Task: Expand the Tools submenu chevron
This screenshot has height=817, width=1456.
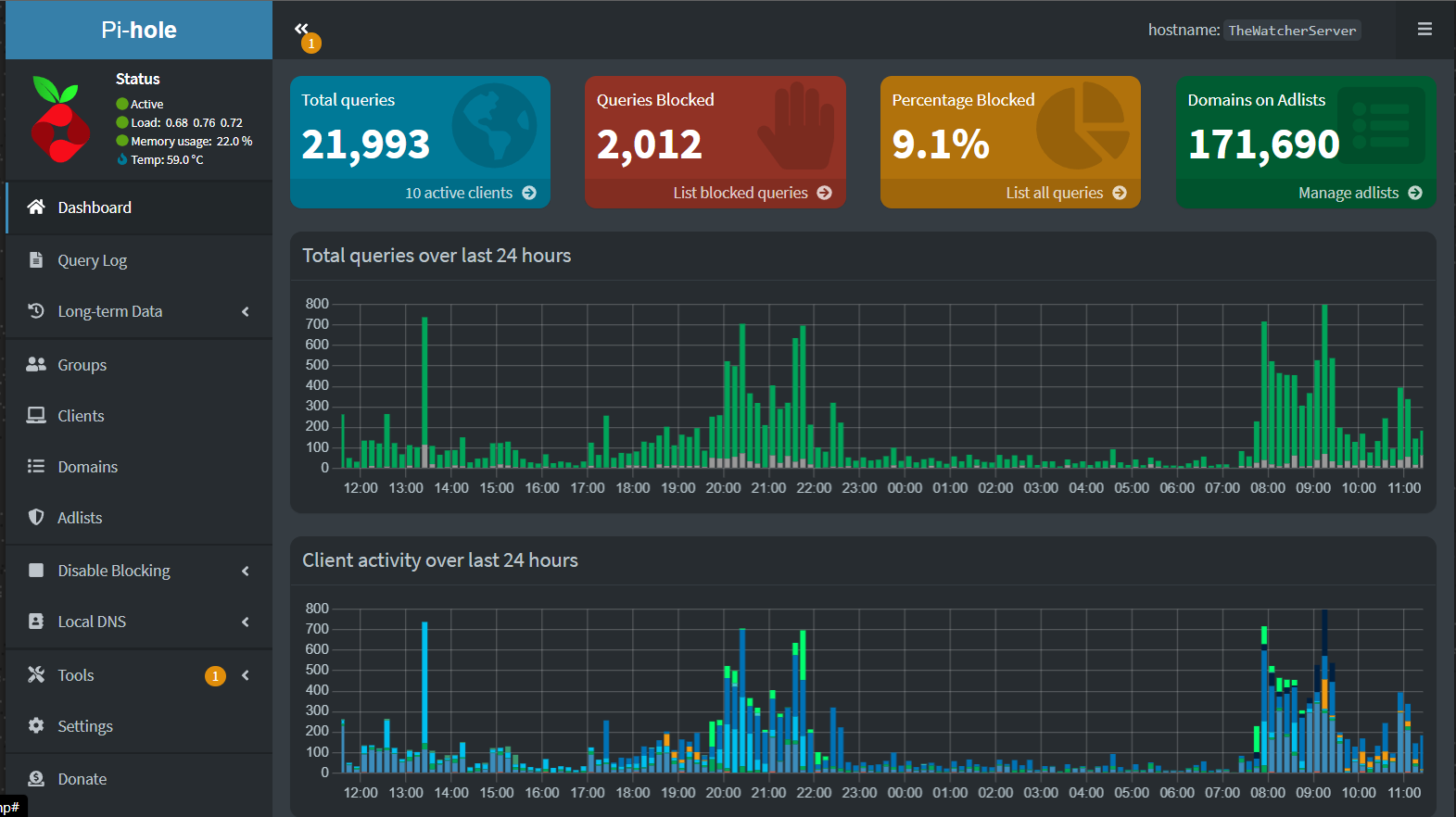Action: [246, 676]
